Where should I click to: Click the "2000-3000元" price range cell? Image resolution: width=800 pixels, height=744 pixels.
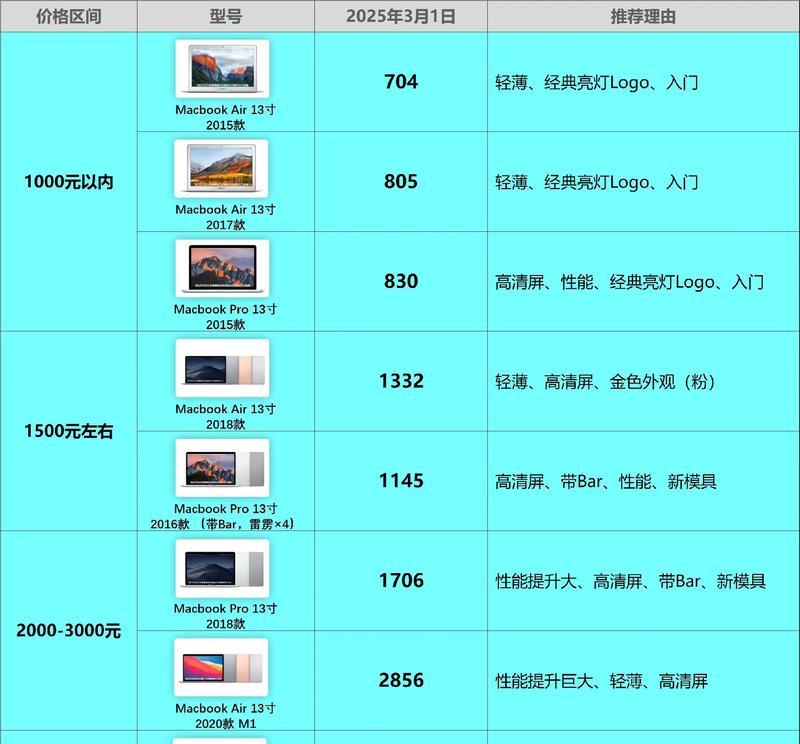coord(68,631)
